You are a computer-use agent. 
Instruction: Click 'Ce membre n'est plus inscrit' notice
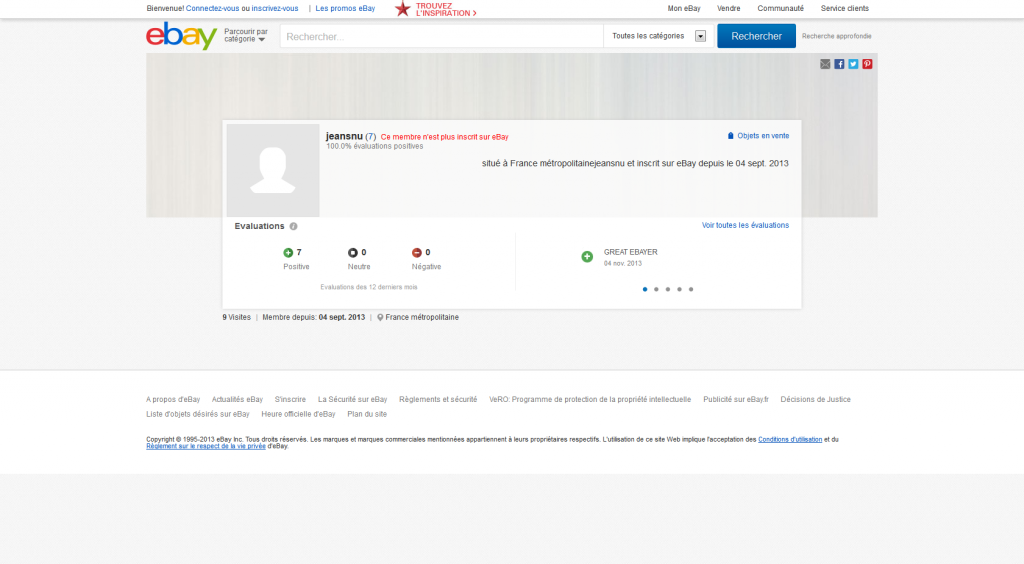coord(445,137)
